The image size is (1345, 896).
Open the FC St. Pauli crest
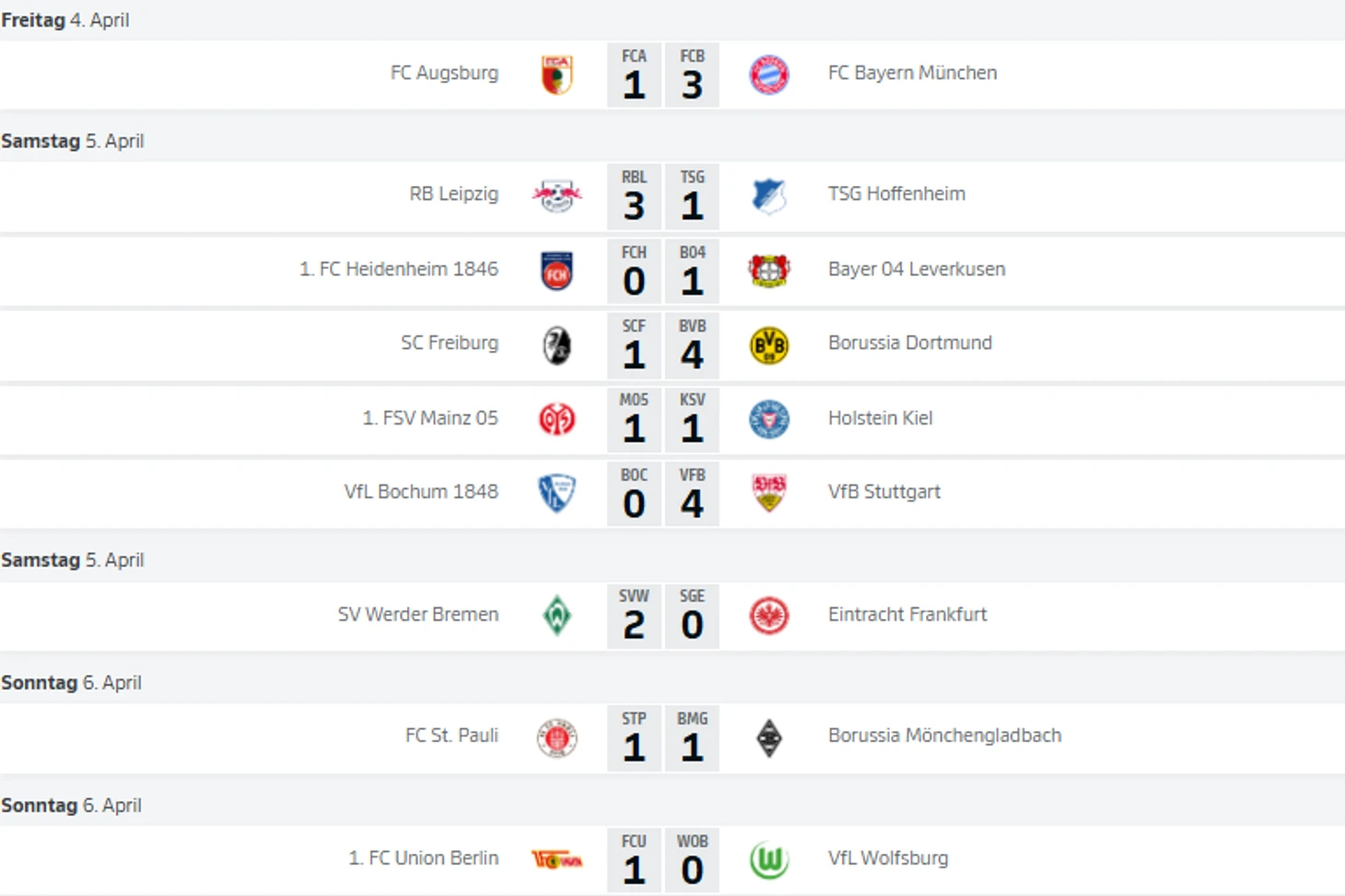(556, 738)
